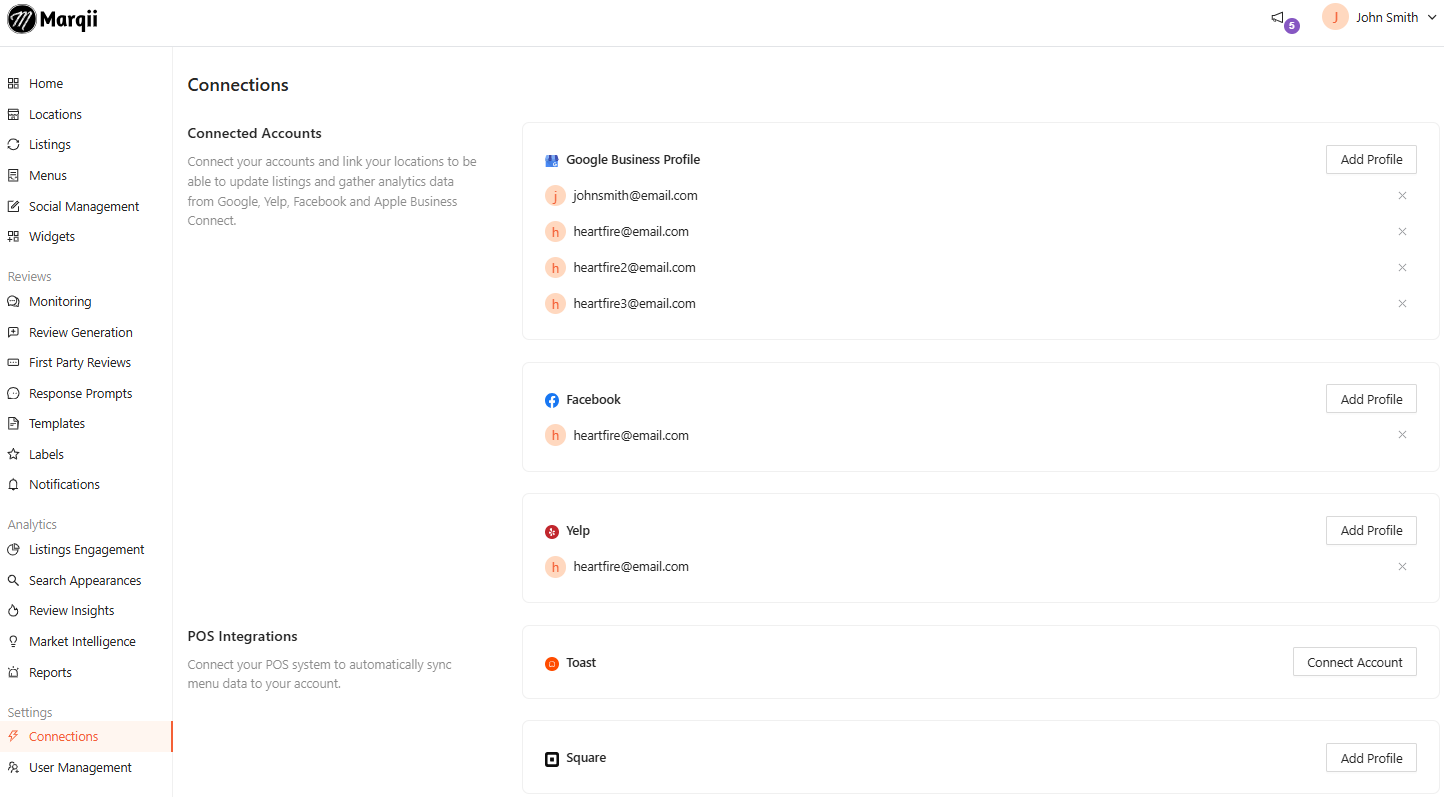Open Social Management in sidebar
This screenshot has height=797, width=1444.
click(84, 207)
